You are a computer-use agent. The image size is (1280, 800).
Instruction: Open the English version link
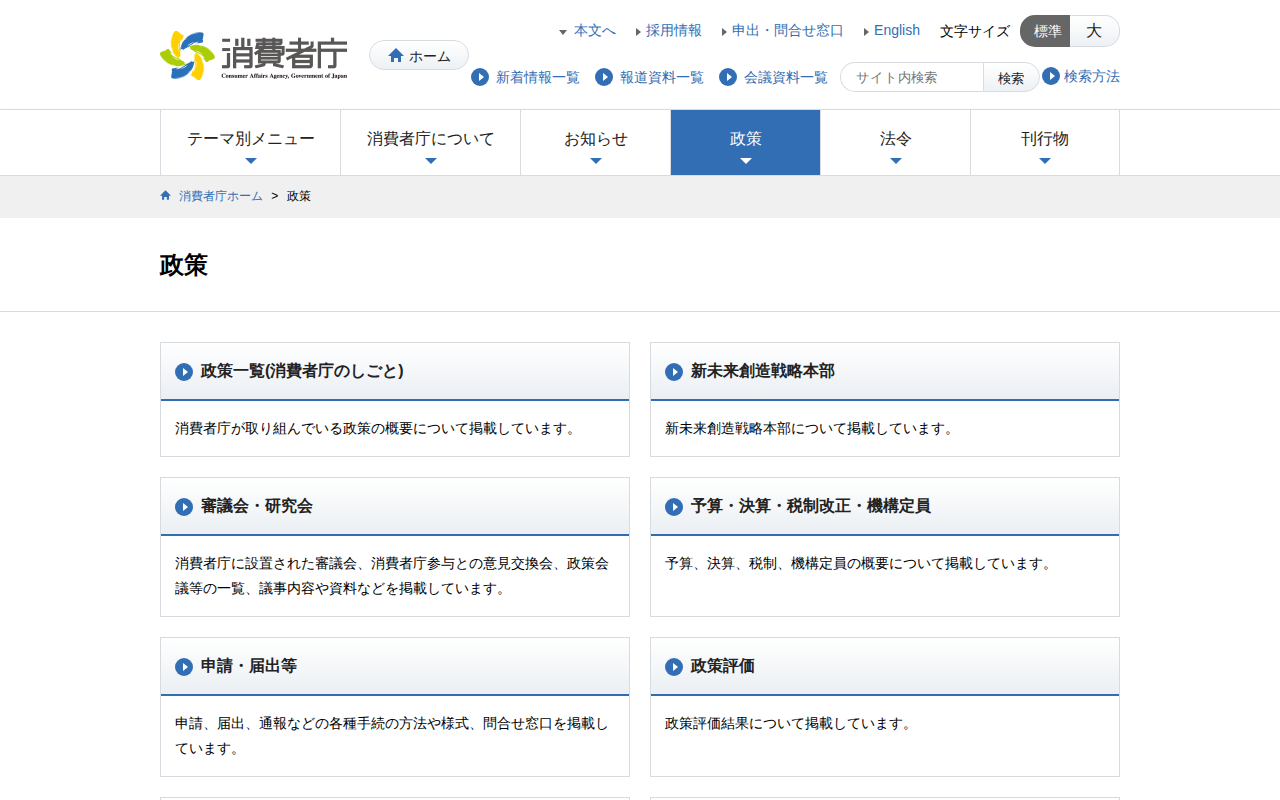click(x=896, y=30)
